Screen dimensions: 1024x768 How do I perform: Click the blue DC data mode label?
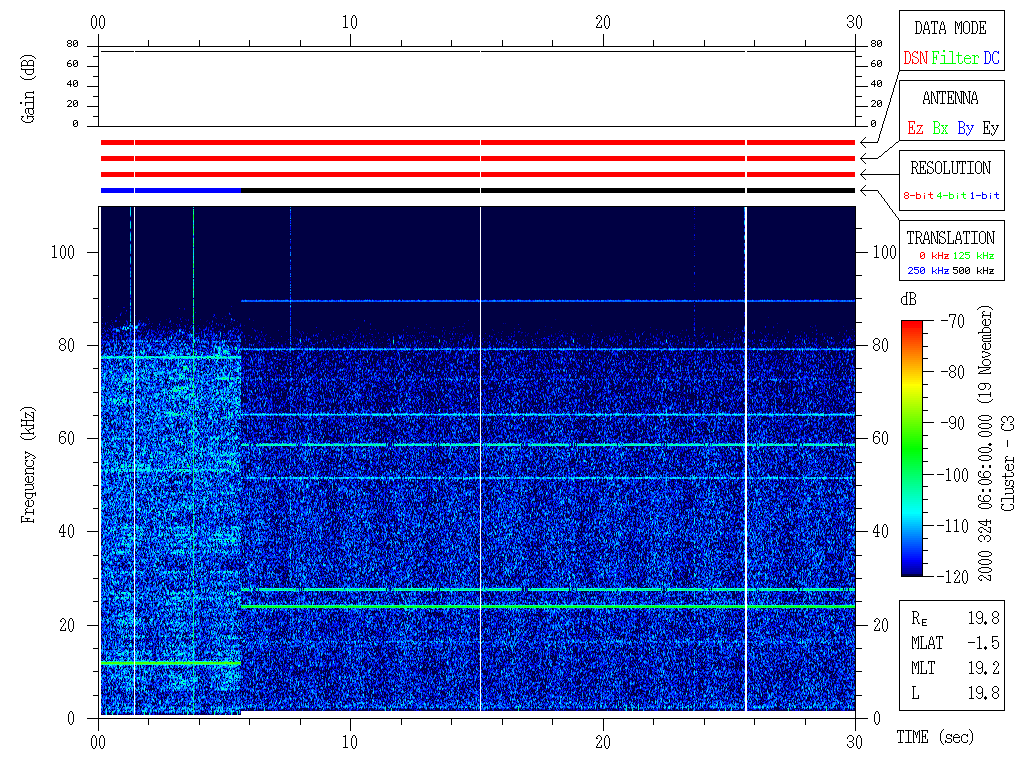pos(991,59)
